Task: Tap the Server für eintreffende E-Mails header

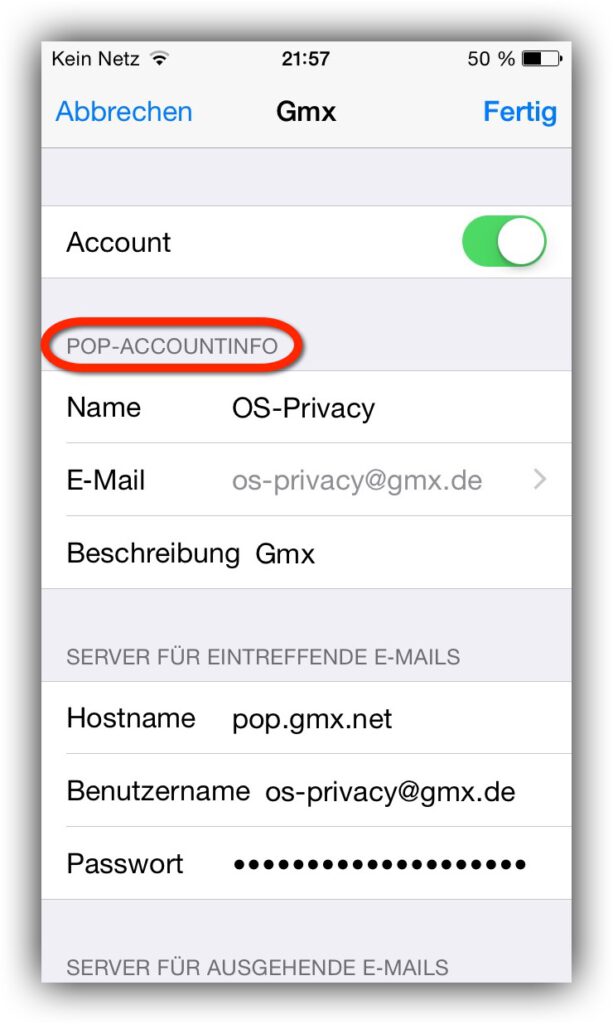Action: click(x=263, y=656)
